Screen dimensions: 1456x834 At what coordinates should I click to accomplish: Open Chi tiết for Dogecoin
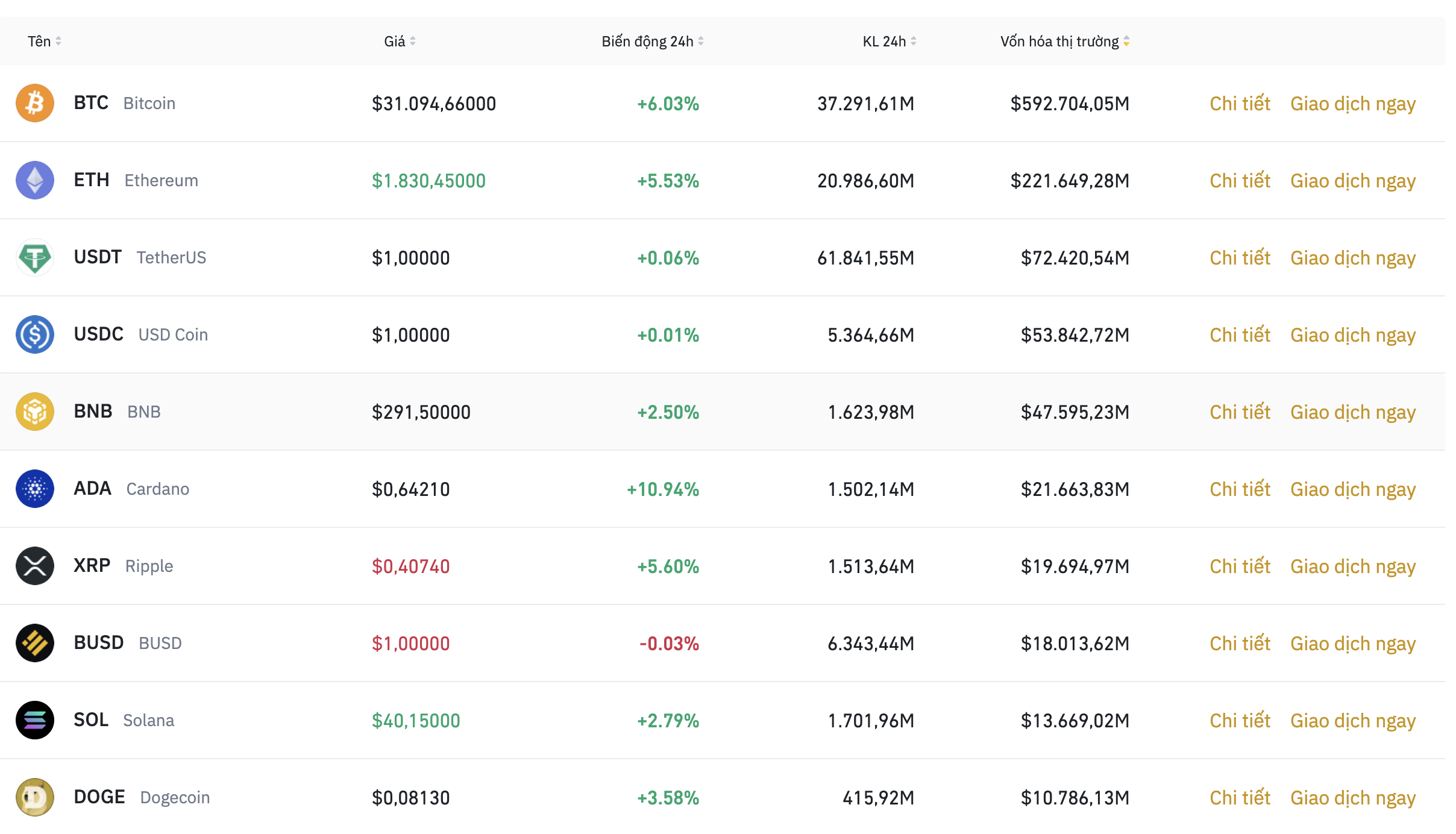click(x=1240, y=798)
